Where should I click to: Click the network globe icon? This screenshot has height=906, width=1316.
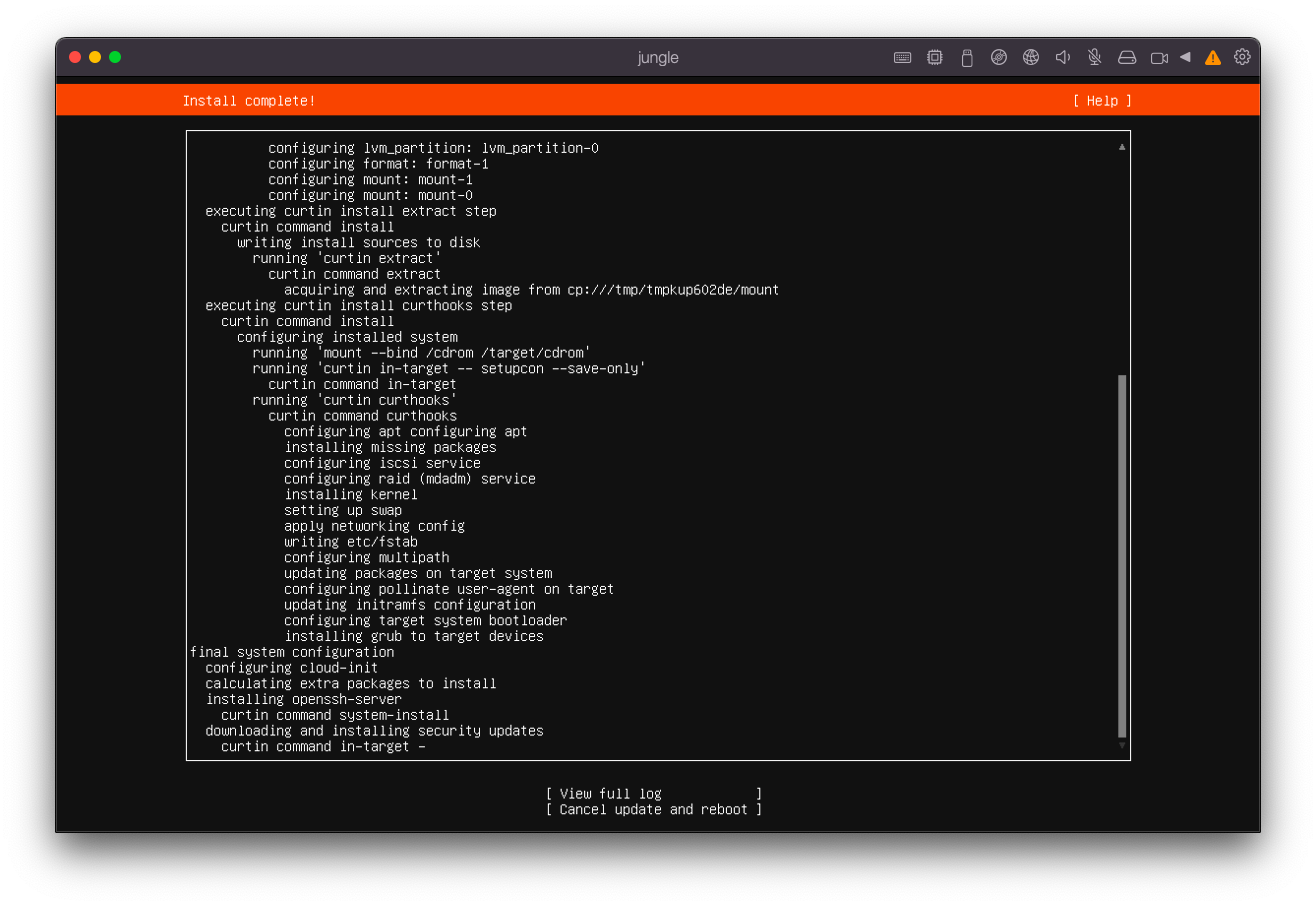click(x=1030, y=58)
